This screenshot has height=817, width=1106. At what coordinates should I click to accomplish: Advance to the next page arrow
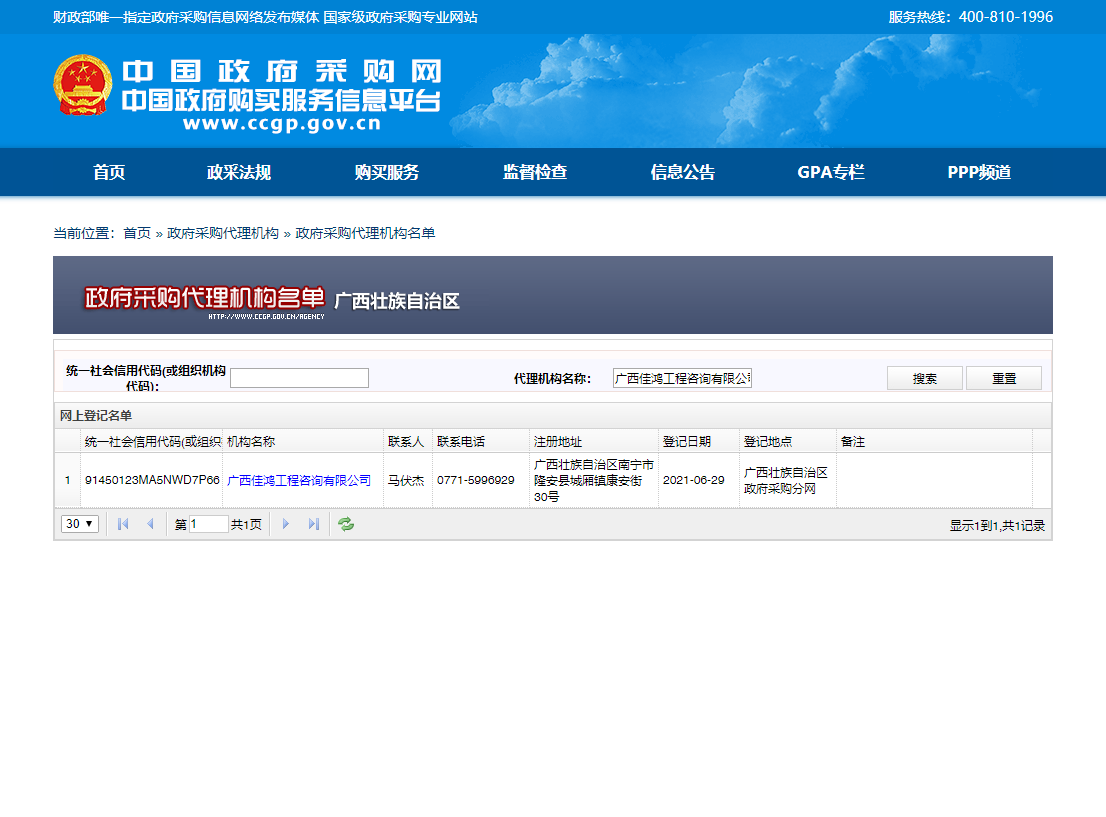point(286,523)
